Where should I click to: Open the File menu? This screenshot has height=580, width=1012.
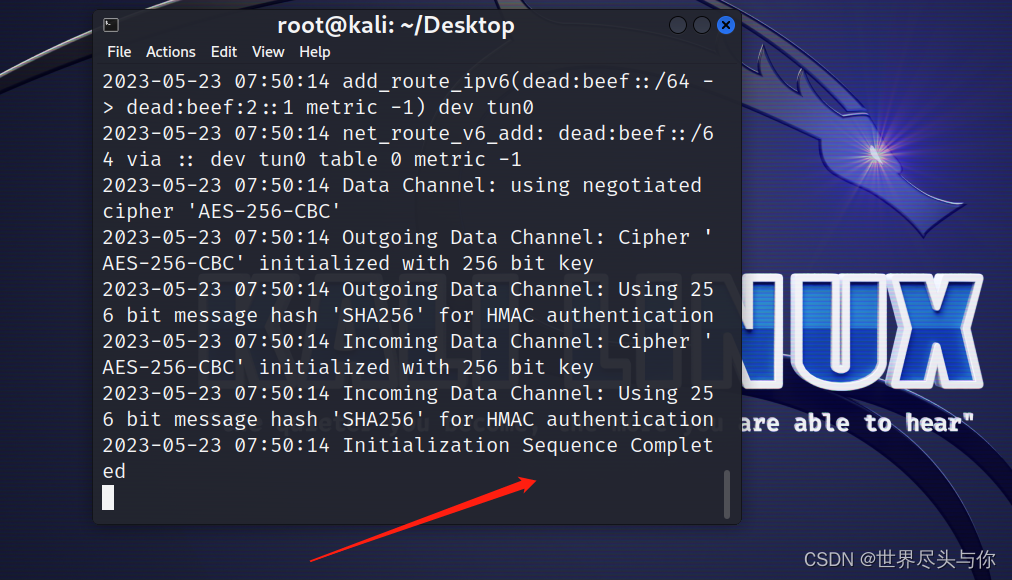pos(119,52)
